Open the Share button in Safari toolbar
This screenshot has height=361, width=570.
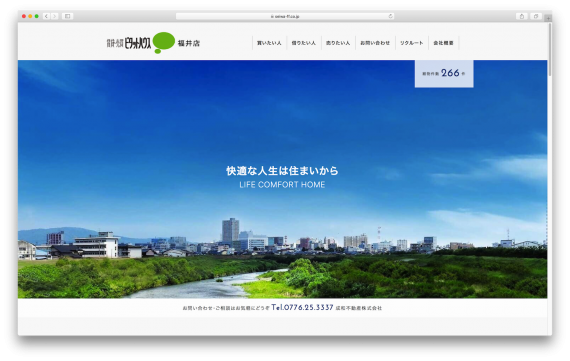pyautogui.click(x=522, y=16)
